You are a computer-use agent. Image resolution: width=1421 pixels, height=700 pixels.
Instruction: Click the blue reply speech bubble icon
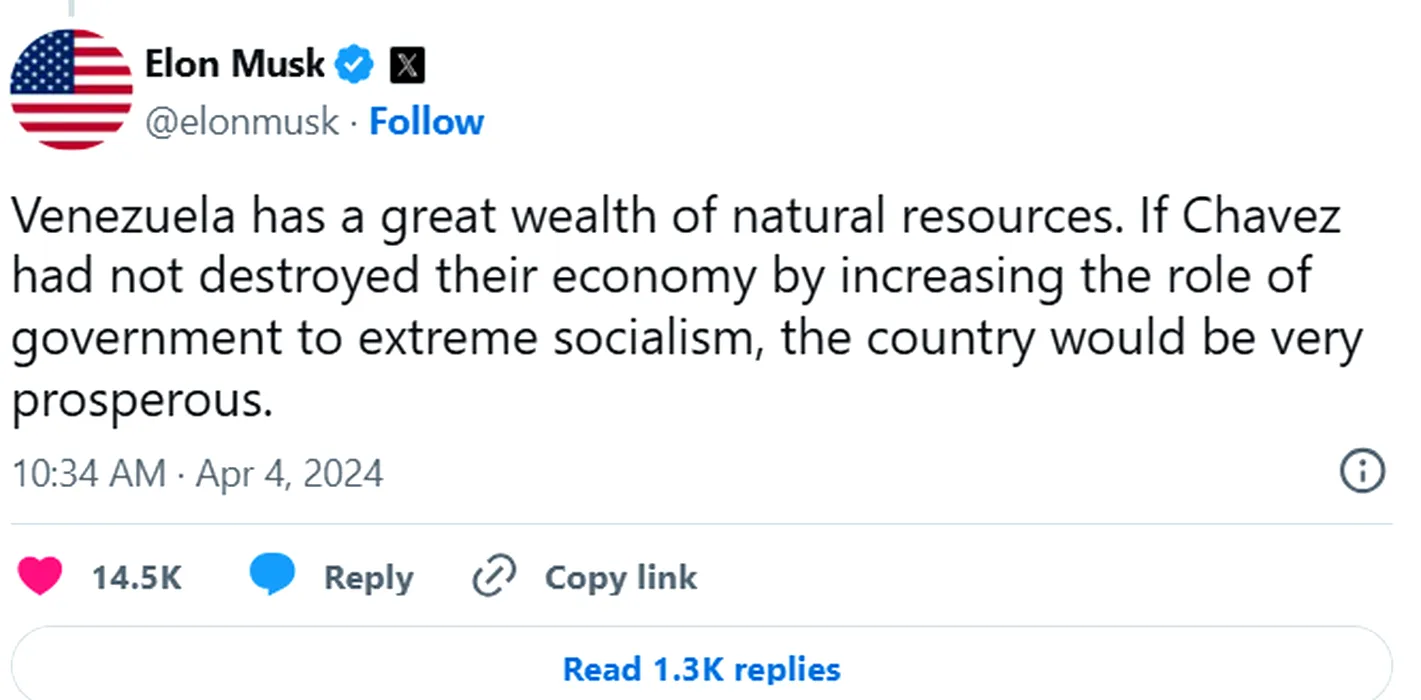(x=272, y=577)
